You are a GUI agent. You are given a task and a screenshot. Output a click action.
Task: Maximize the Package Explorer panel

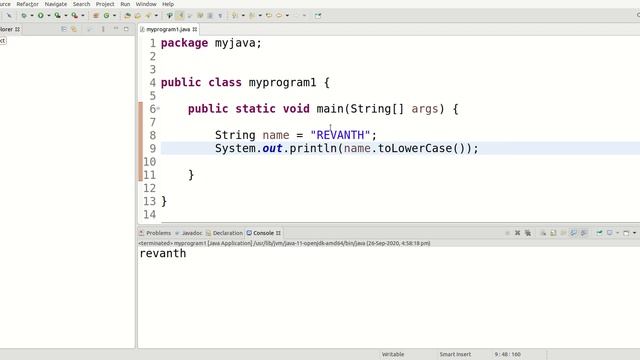(x=126, y=29)
